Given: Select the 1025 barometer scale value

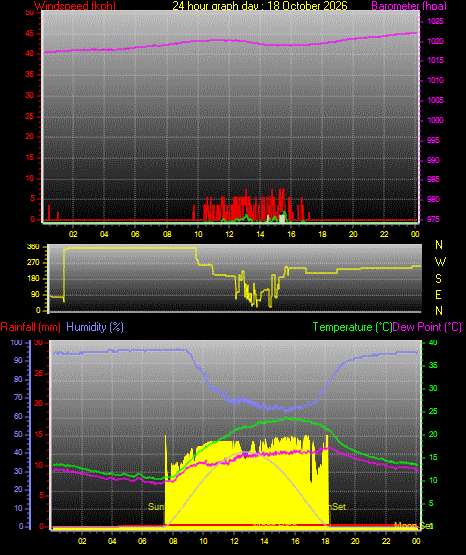Looking at the screenshot, I should point(435,22).
